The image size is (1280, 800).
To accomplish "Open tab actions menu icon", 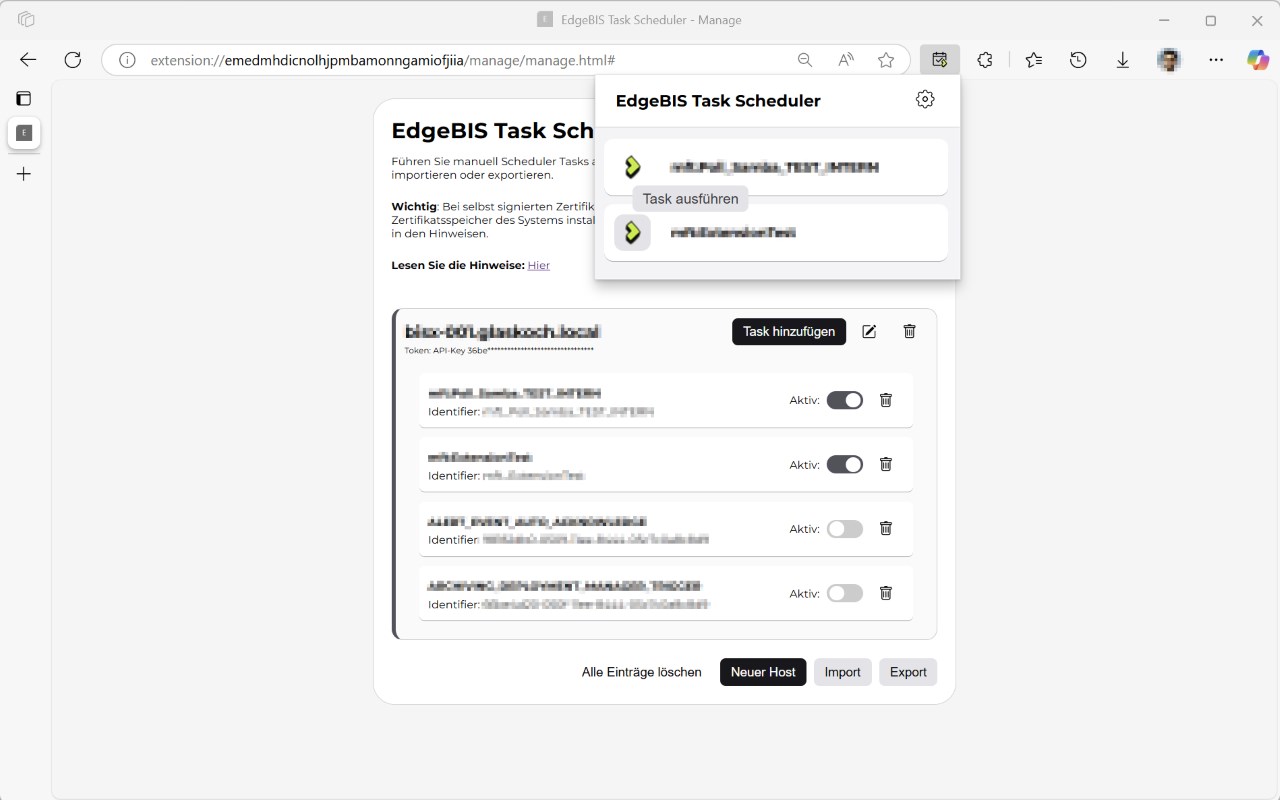I will pos(24,98).
